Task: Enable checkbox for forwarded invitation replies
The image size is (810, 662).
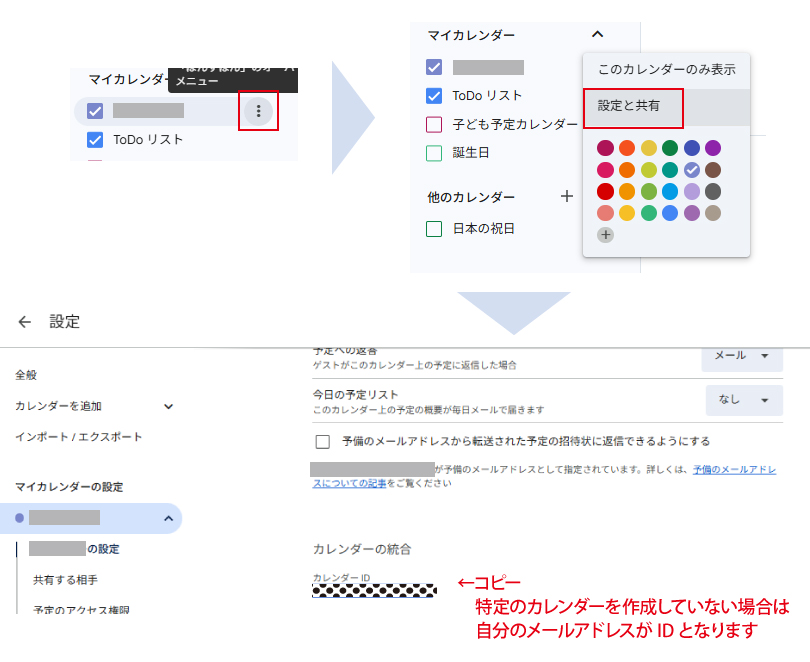Action: [x=323, y=441]
